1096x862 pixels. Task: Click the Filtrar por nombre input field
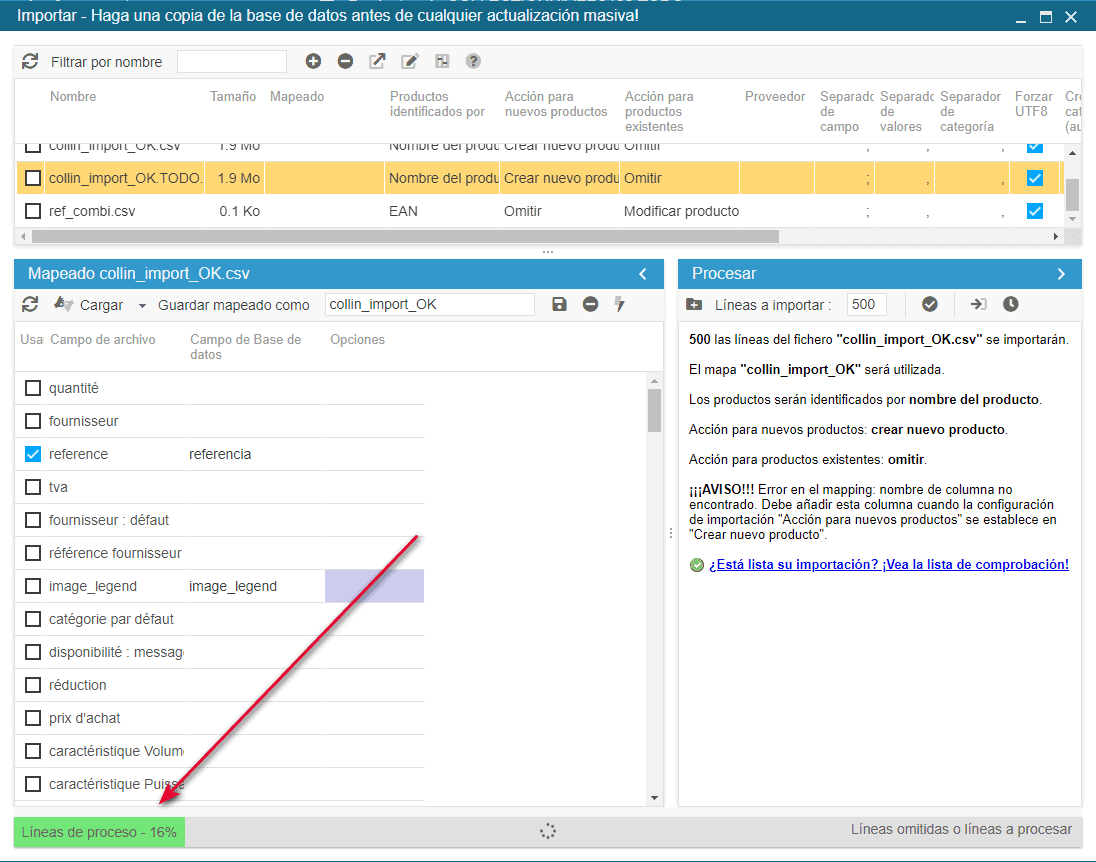tap(231, 62)
